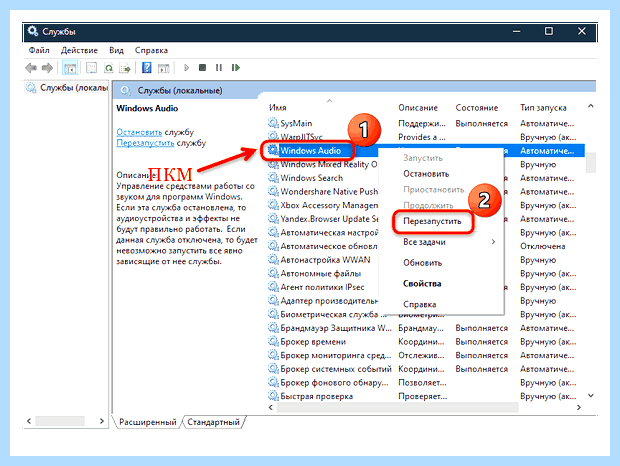This screenshot has width=620, height=466.
Task: Click the Службы app icon in title bar
Action: (x=33, y=31)
